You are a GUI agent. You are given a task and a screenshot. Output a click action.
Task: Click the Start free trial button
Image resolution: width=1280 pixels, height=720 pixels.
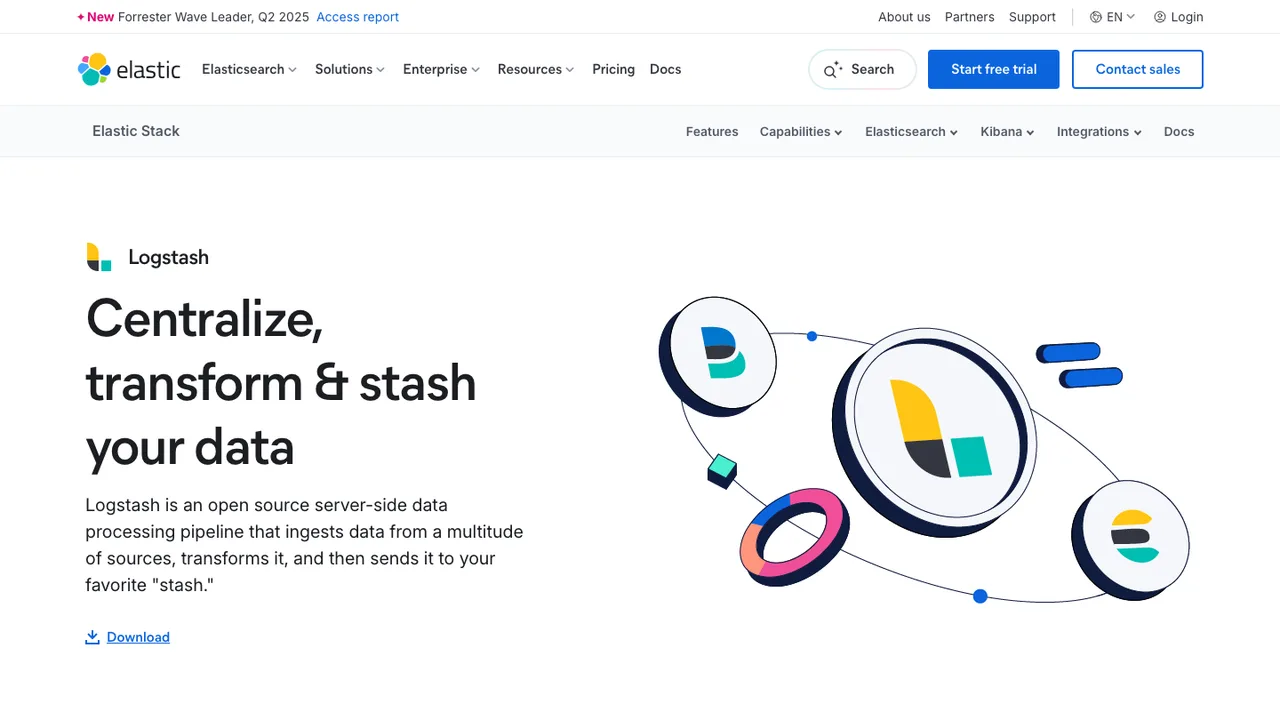pyautogui.click(x=993, y=69)
